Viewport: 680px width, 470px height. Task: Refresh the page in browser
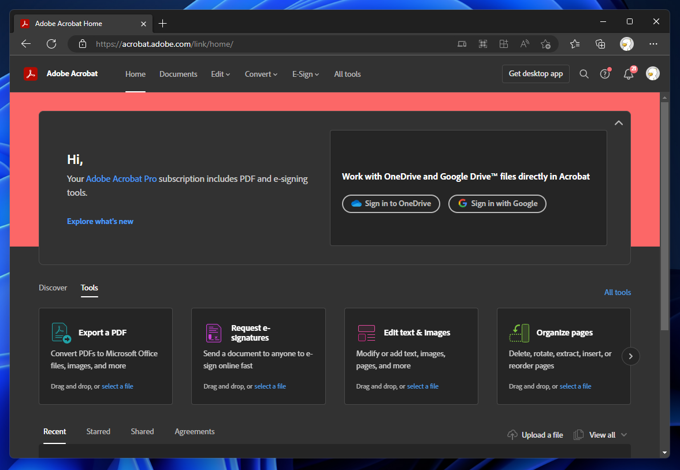[52, 44]
